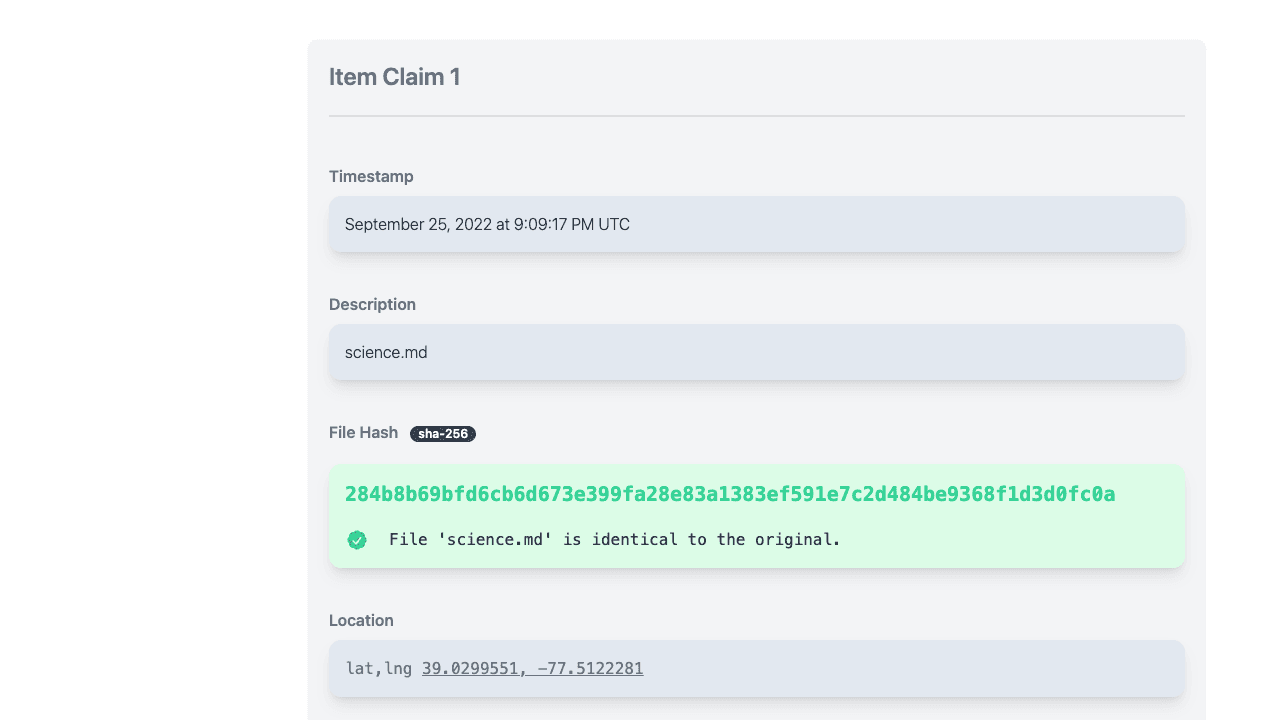Click the sha-256 badge
Image resolution: width=1280 pixels, height=720 pixels.
[x=443, y=434]
